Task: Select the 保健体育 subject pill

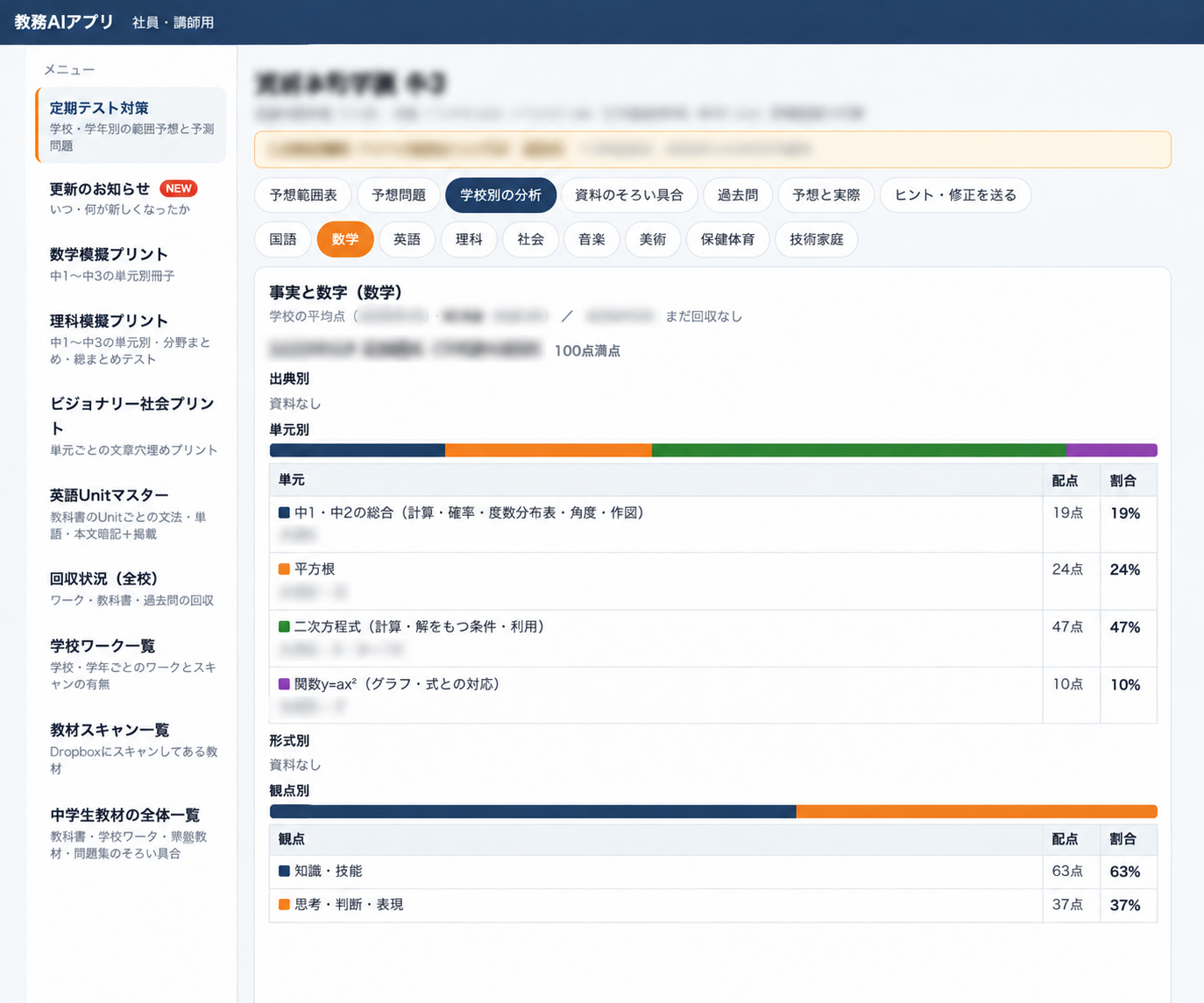Action: point(727,239)
